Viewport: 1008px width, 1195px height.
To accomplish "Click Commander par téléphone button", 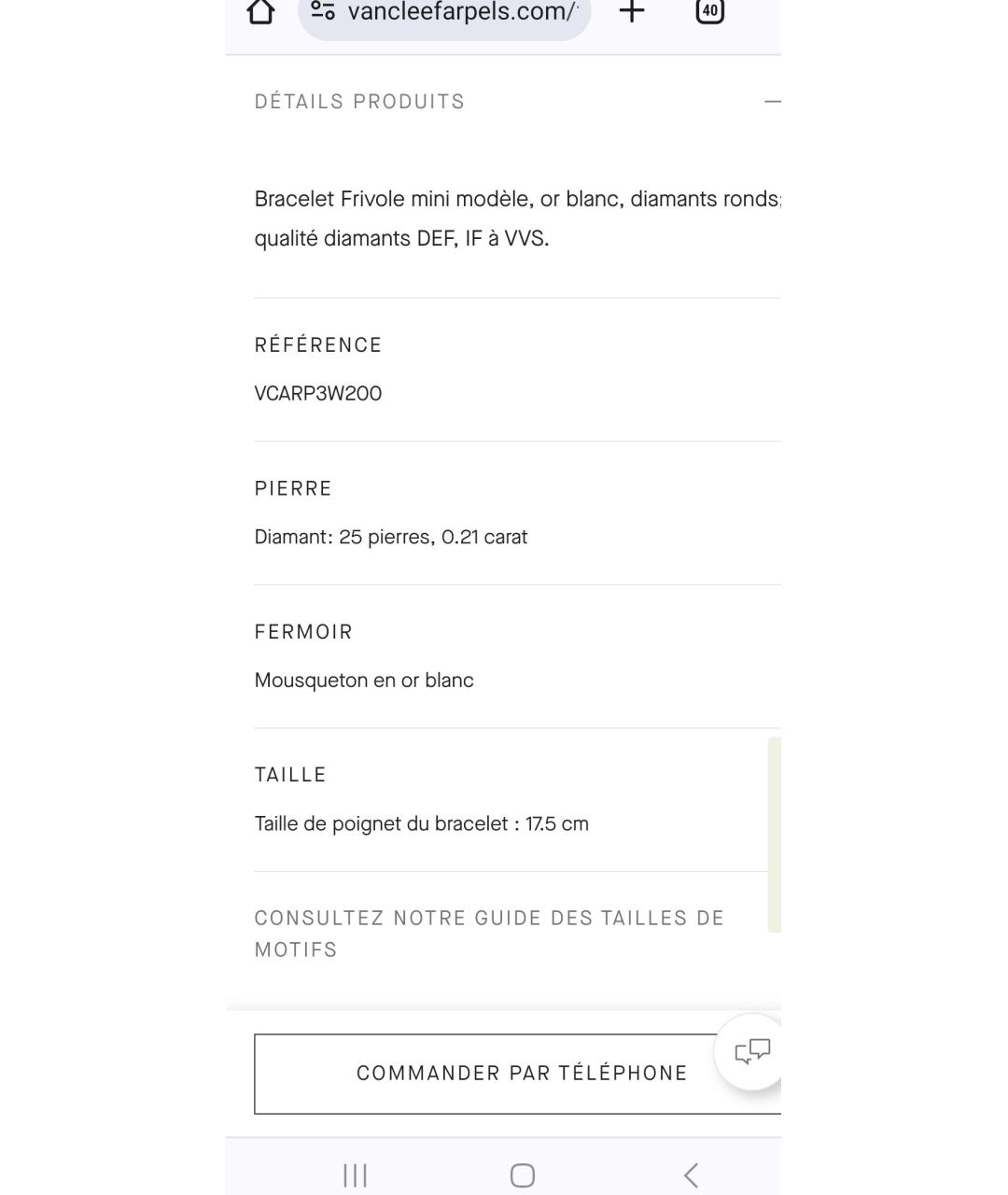I will coord(518,1074).
